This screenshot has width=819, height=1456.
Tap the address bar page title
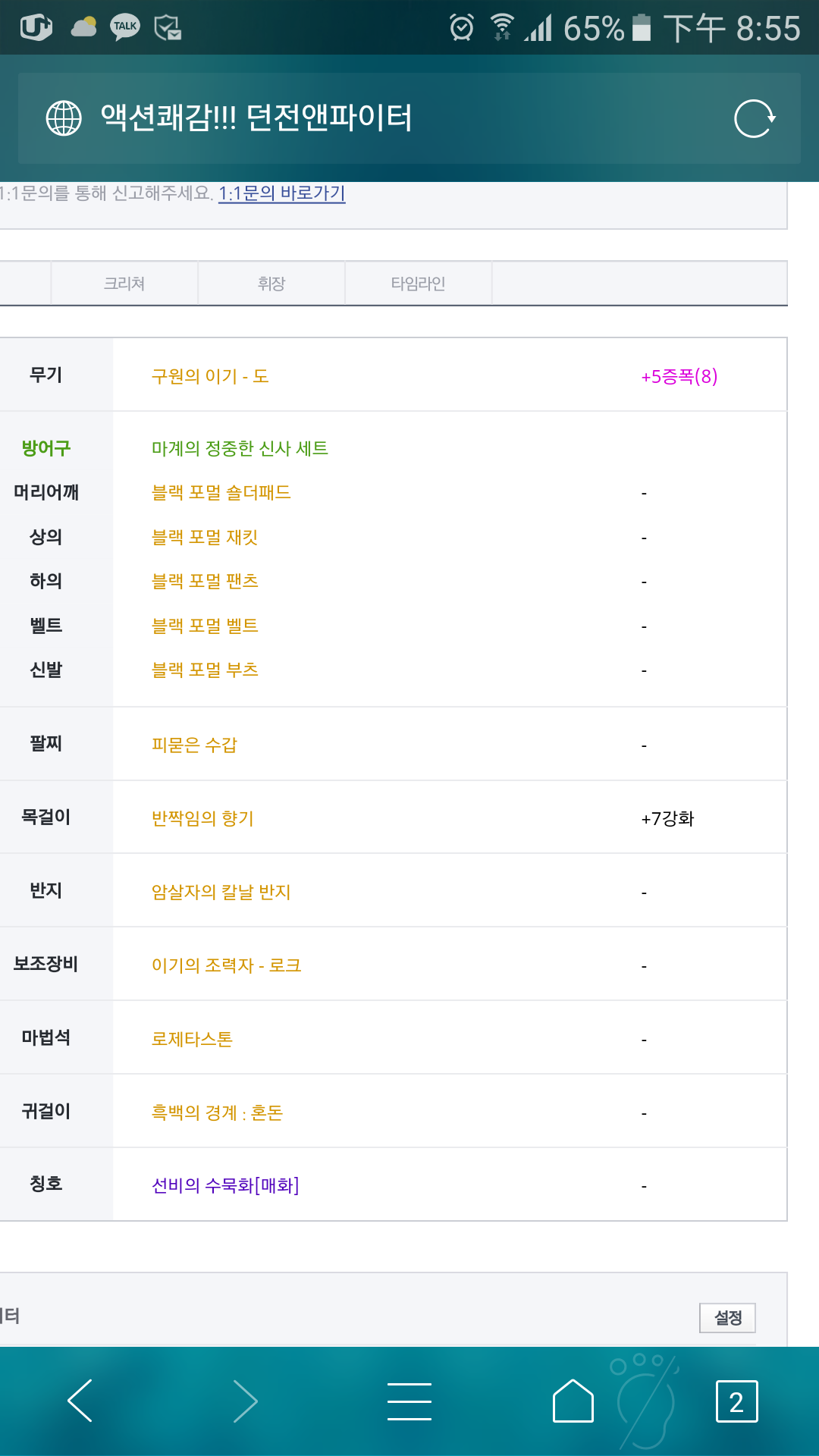click(x=257, y=118)
